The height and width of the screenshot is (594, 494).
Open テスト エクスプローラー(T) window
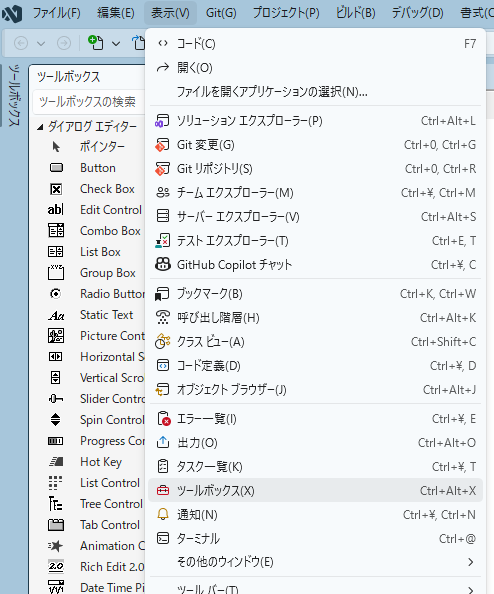click(x=316, y=241)
